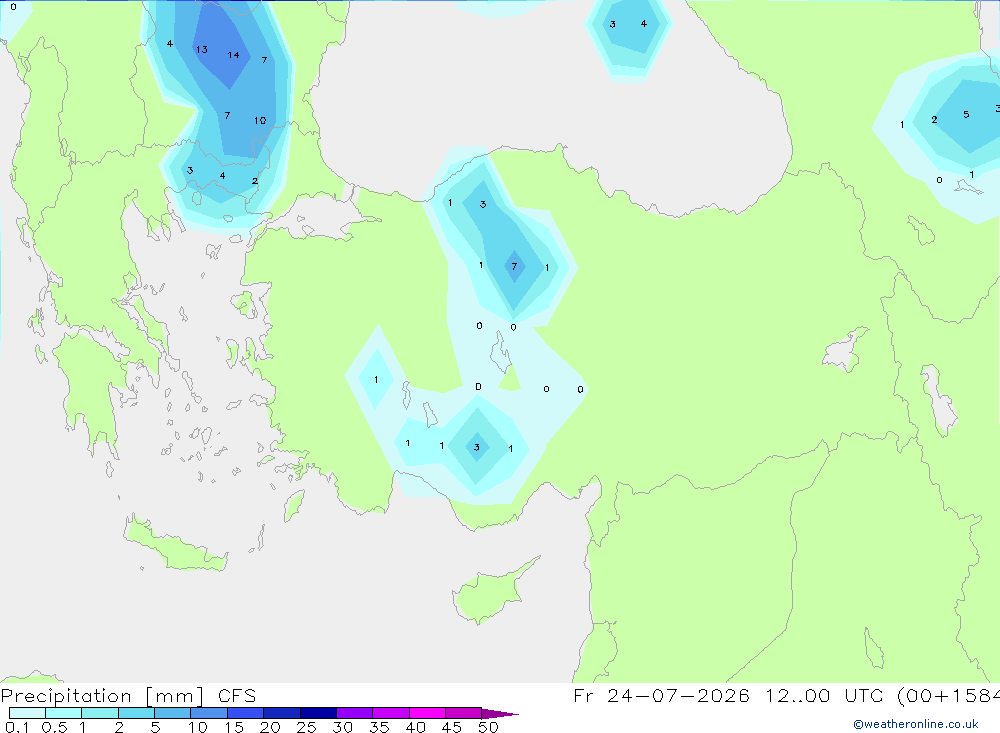Pick the legend swatch between 15 and 20

coord(245,713)
